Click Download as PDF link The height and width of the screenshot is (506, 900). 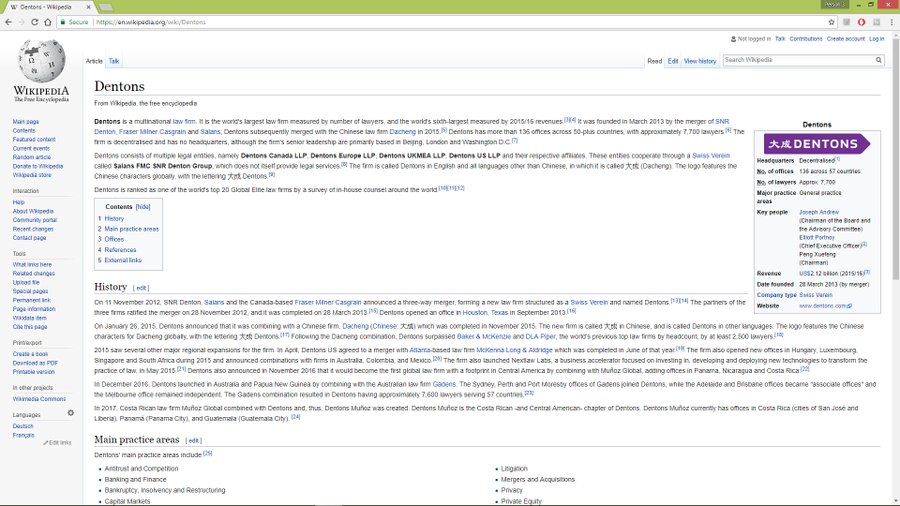tap(35, 363)
